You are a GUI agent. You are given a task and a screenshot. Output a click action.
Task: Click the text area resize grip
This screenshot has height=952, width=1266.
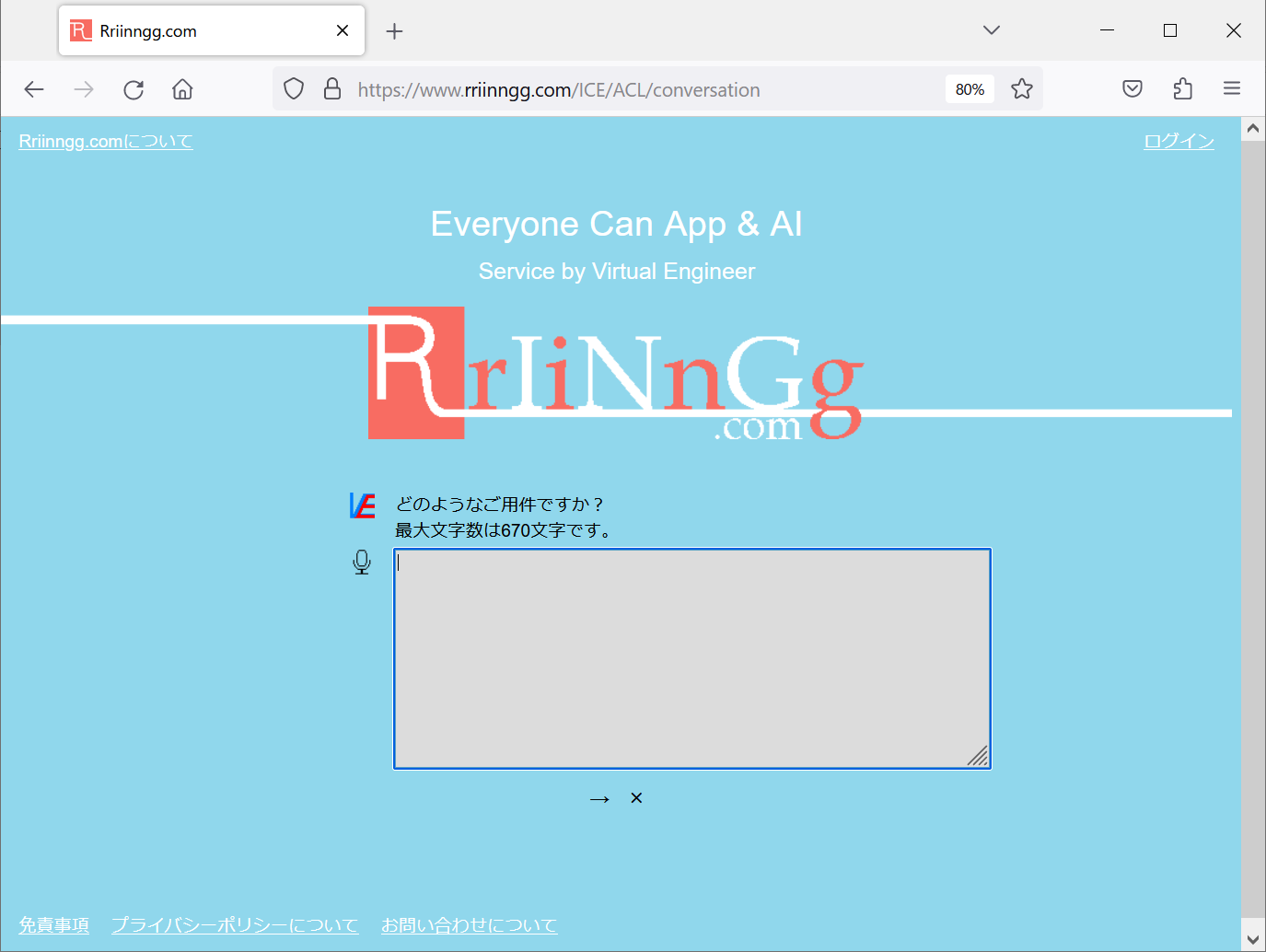point(978,756)
